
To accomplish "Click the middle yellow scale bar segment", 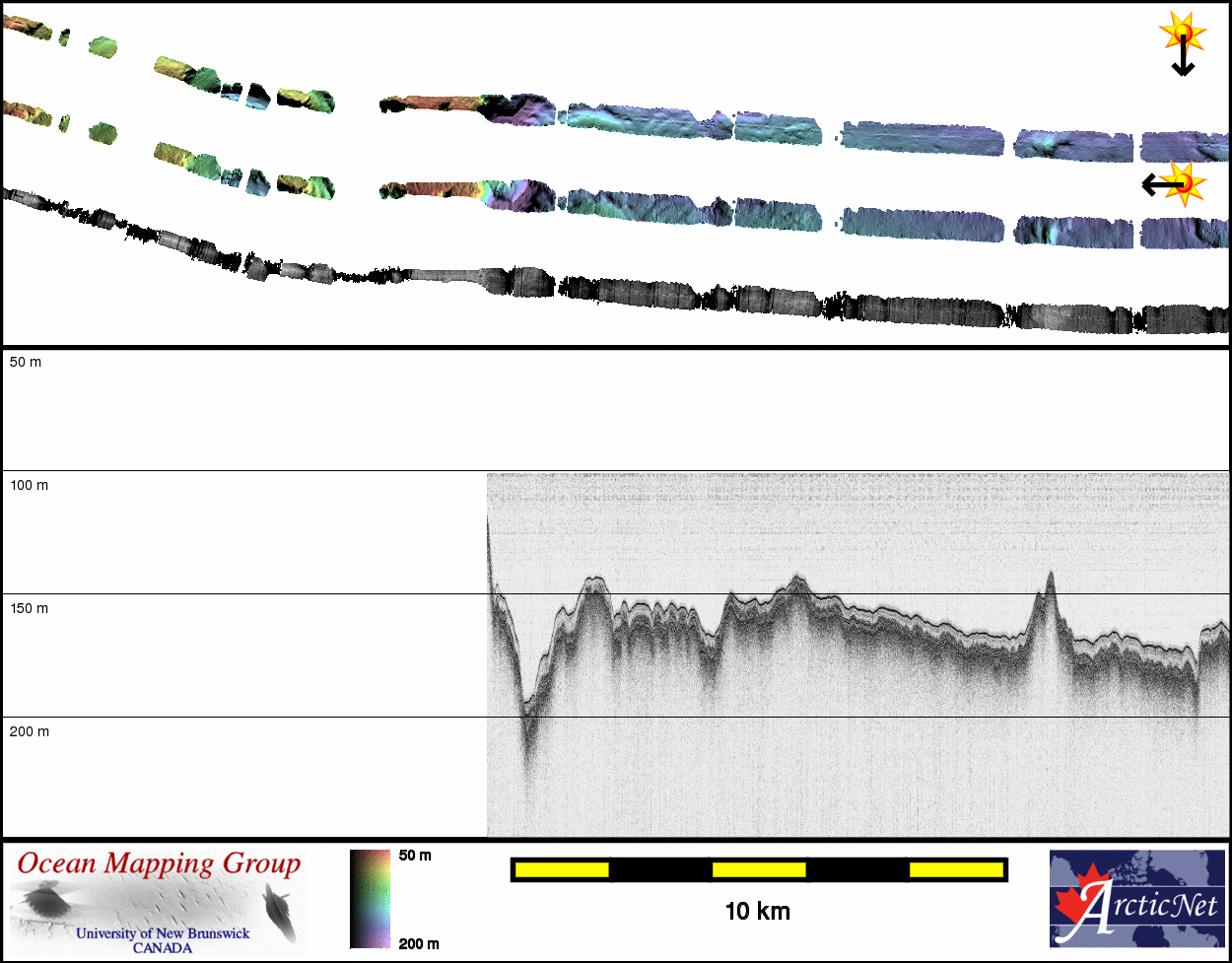I will pyautogui.click(x=759, y=869).
